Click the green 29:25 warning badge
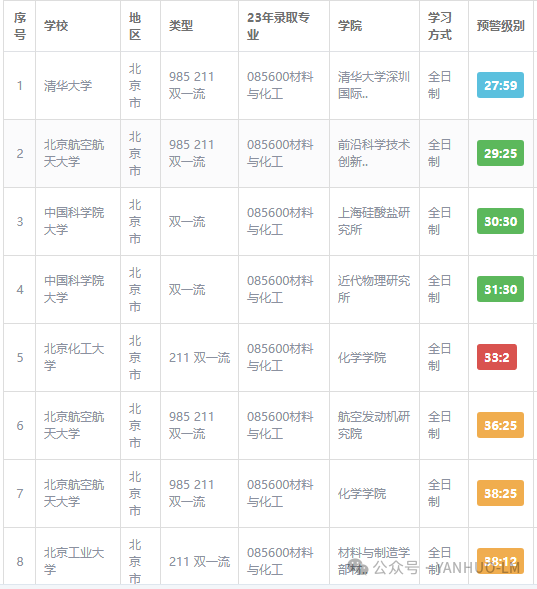Viewport: 537px width, 589px height. [x=500, y=153]
